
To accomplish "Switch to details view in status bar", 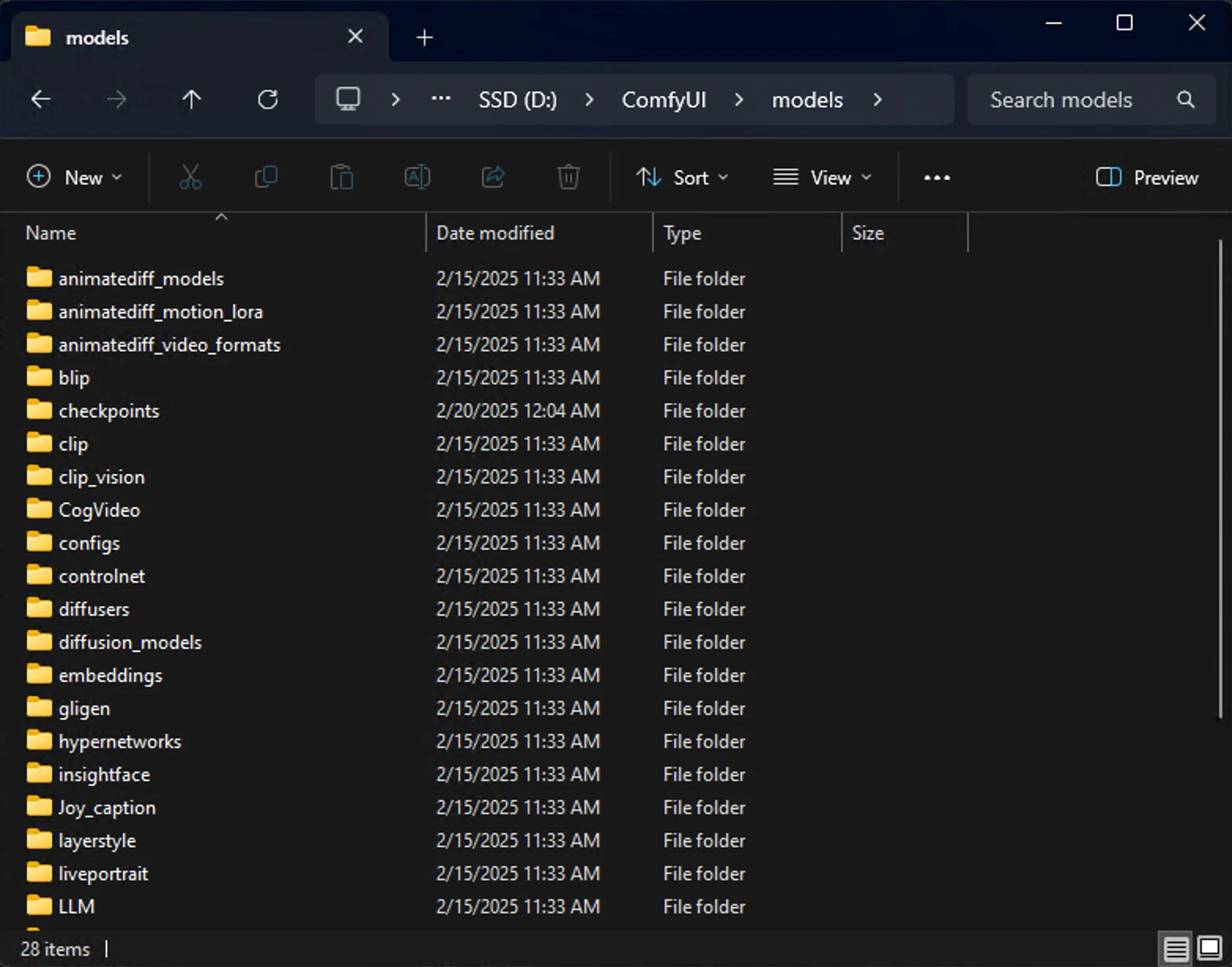I will (x=1176, y=948).
